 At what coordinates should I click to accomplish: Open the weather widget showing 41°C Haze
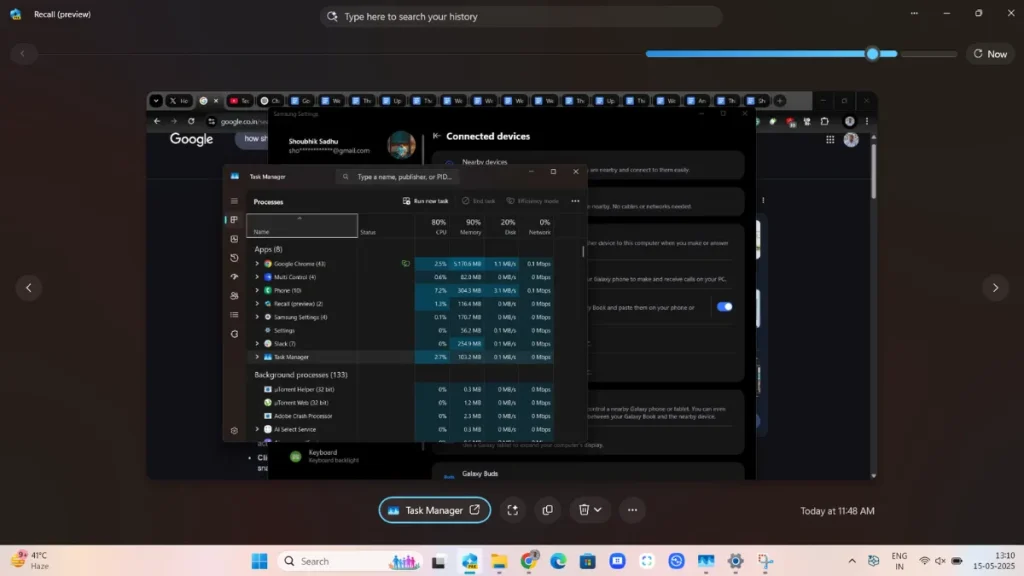31,560
